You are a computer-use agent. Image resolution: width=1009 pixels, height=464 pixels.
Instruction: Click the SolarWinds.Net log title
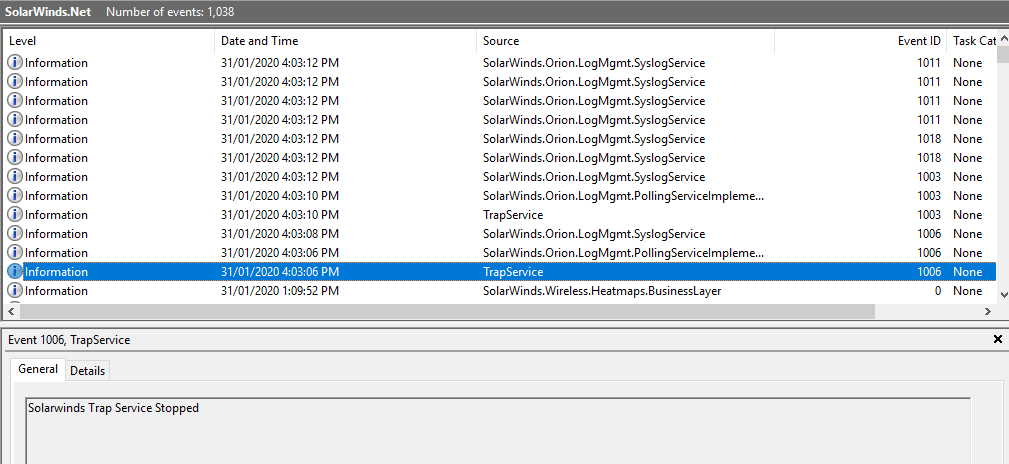48,12
